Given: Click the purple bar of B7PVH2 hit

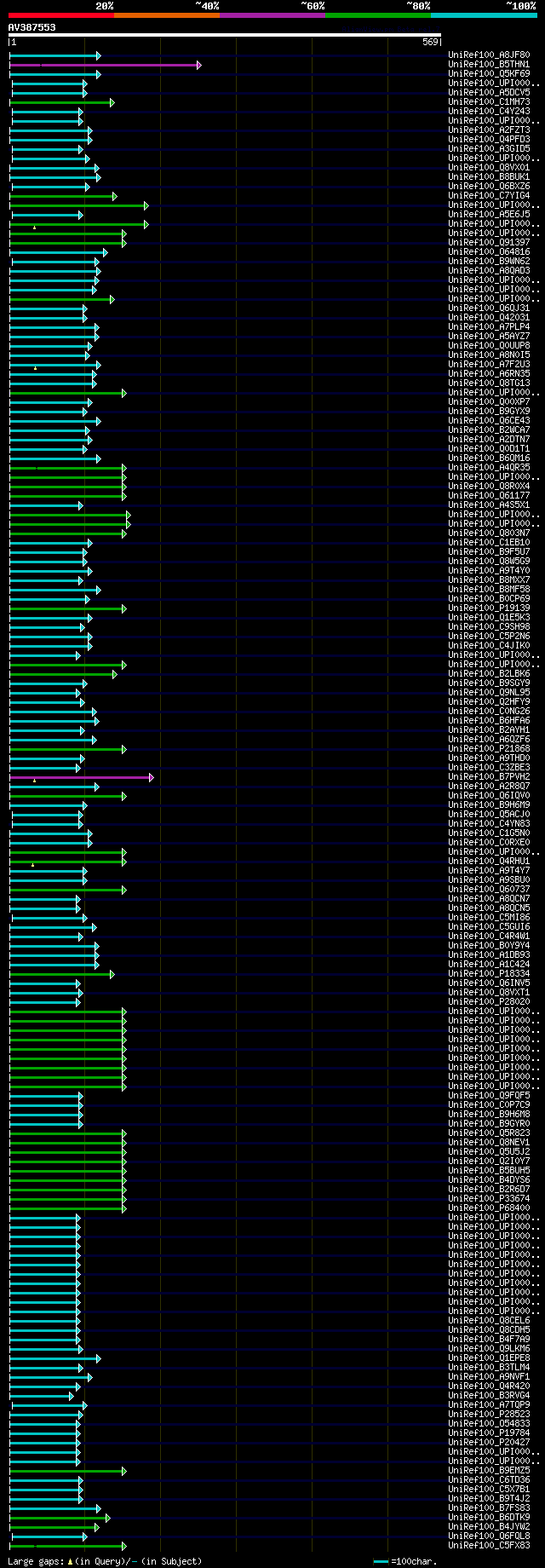Looking at the screenshot, I should point(82,777).
